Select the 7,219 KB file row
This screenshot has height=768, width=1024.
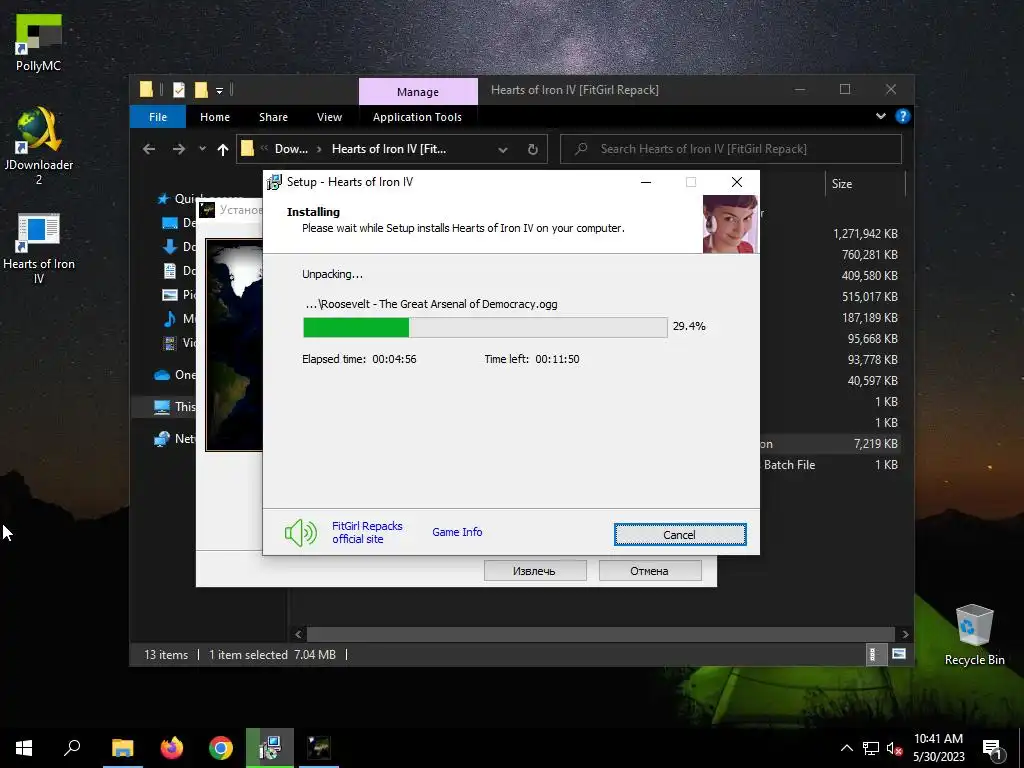pos(829,444)
